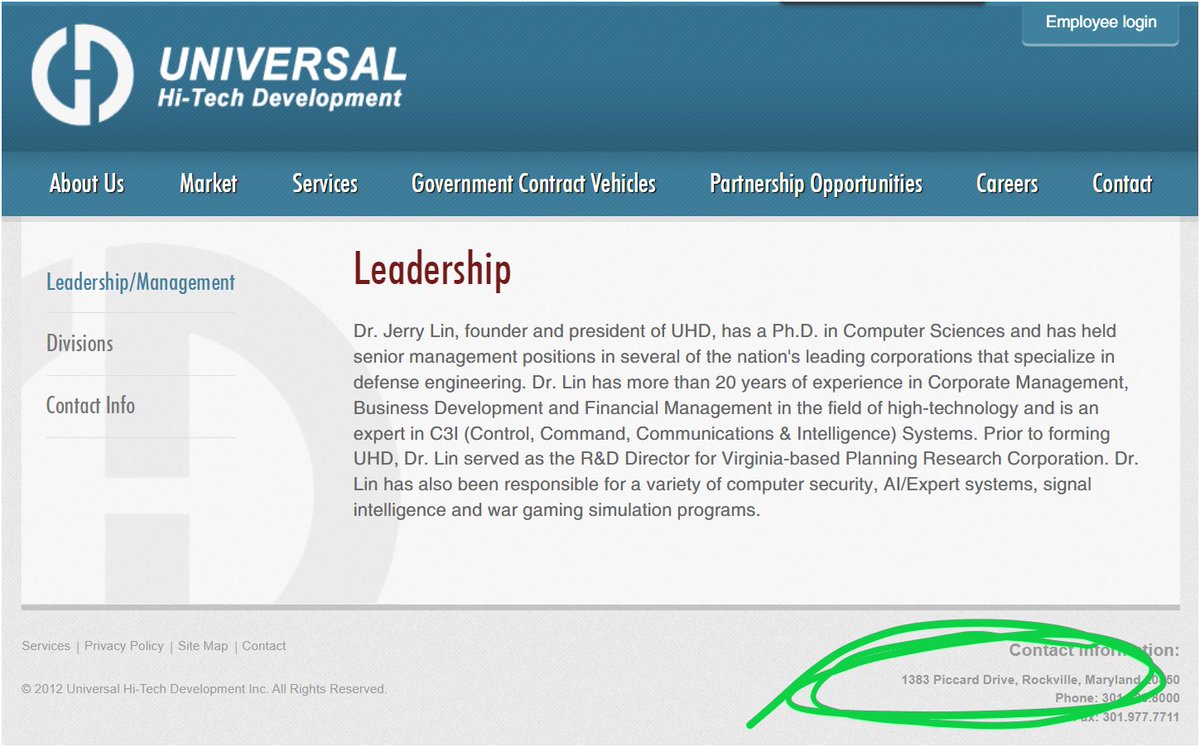The width and height of the screenshot is (1200, 747).
Task: Select Market in the navigation bar
Action: [x=208, y=184]
